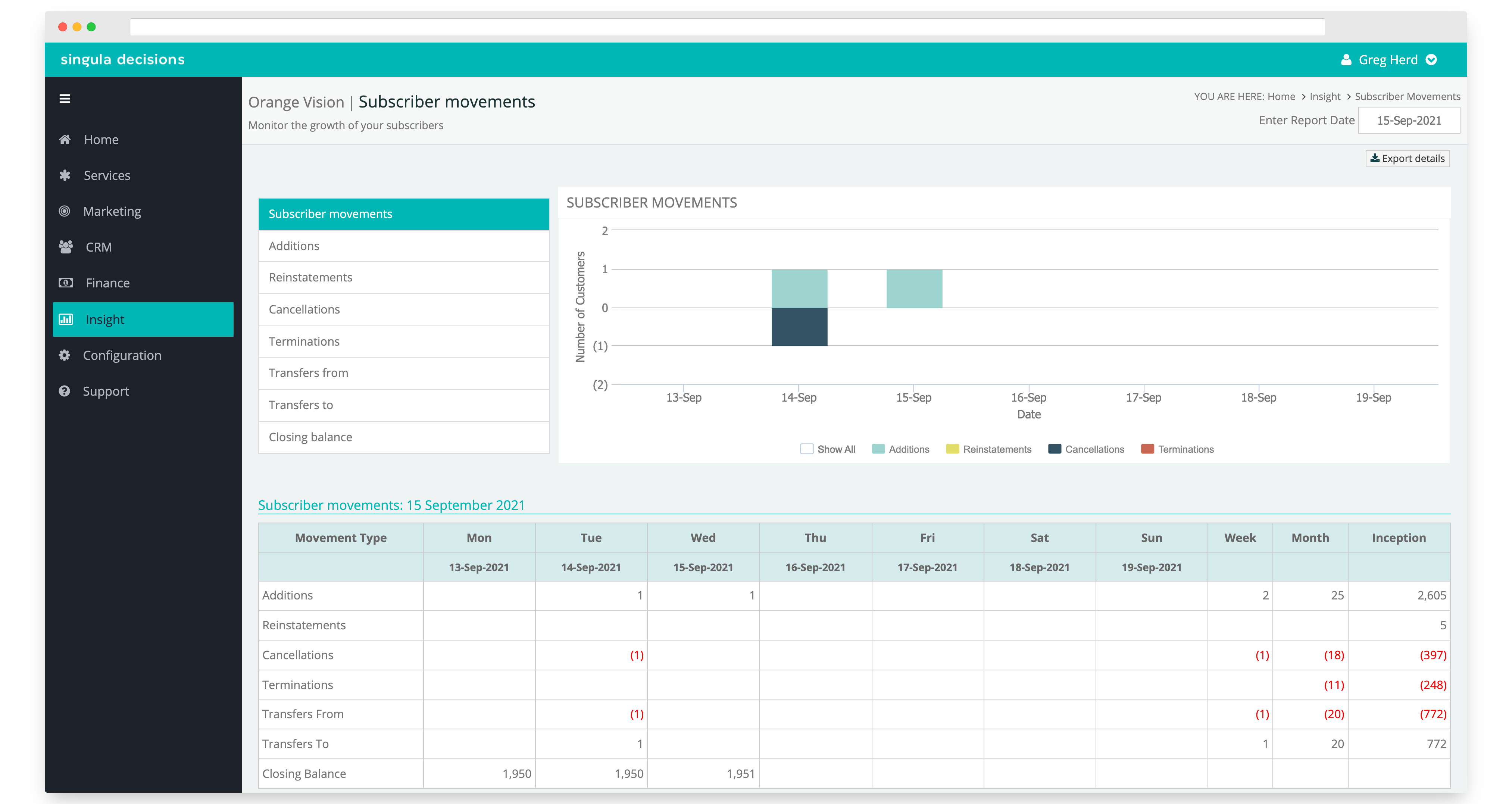Click the Export details button

[1408, 159]
